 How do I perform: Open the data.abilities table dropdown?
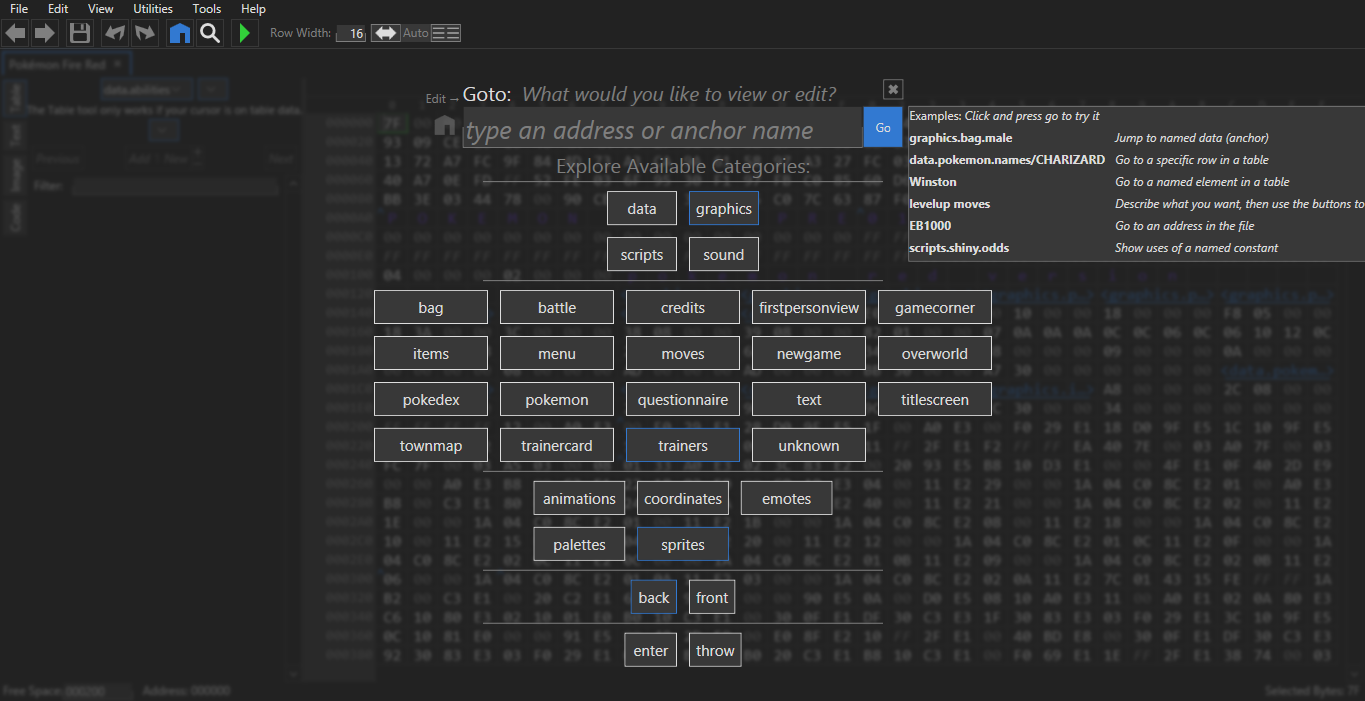click(x=146, y=89)
